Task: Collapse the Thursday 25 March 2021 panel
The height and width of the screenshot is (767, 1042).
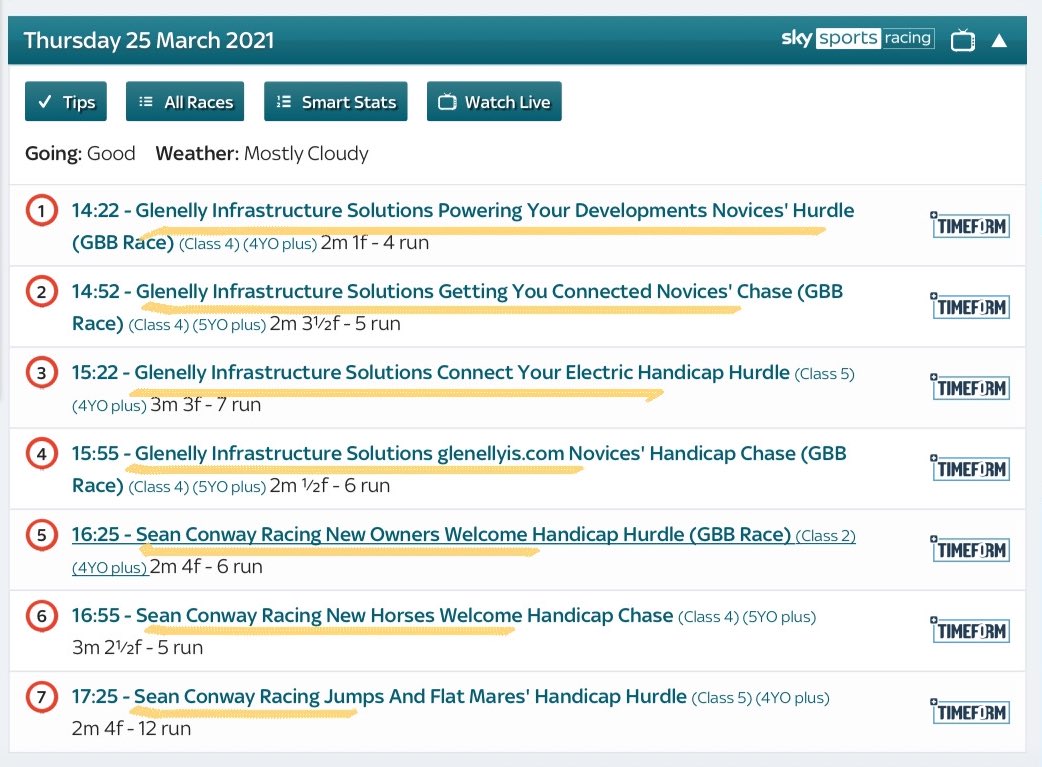Action: point(999,41)
